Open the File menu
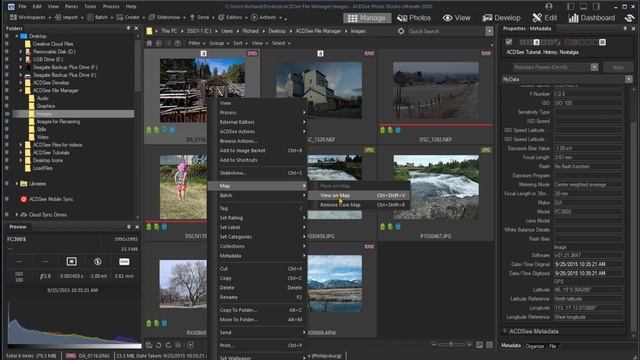This screenshot has width=640, height=360. point(22,7)
